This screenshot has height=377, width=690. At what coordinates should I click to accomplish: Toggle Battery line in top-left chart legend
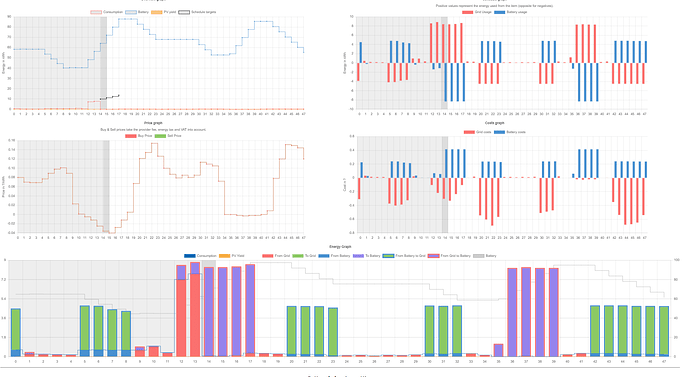(137, 12)
